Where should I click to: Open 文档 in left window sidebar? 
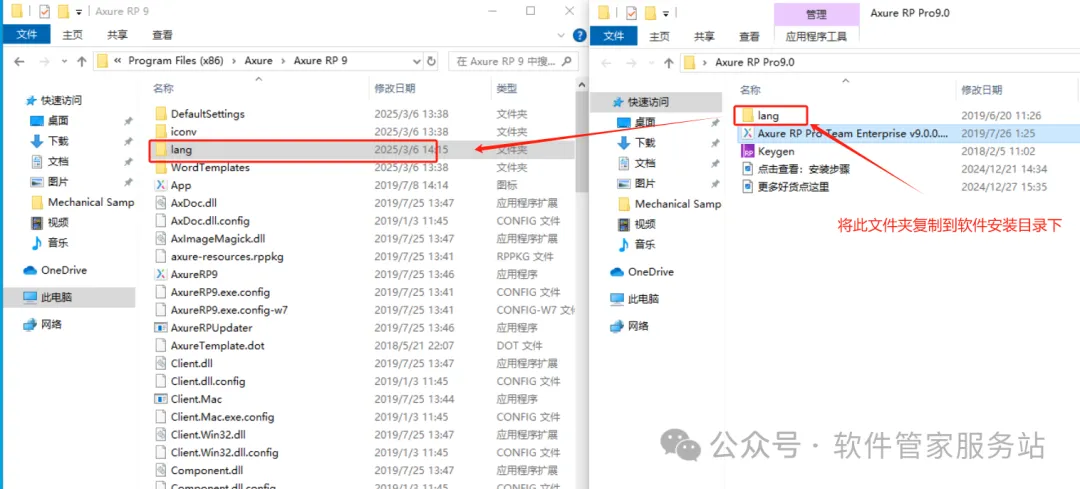point(59,162)
